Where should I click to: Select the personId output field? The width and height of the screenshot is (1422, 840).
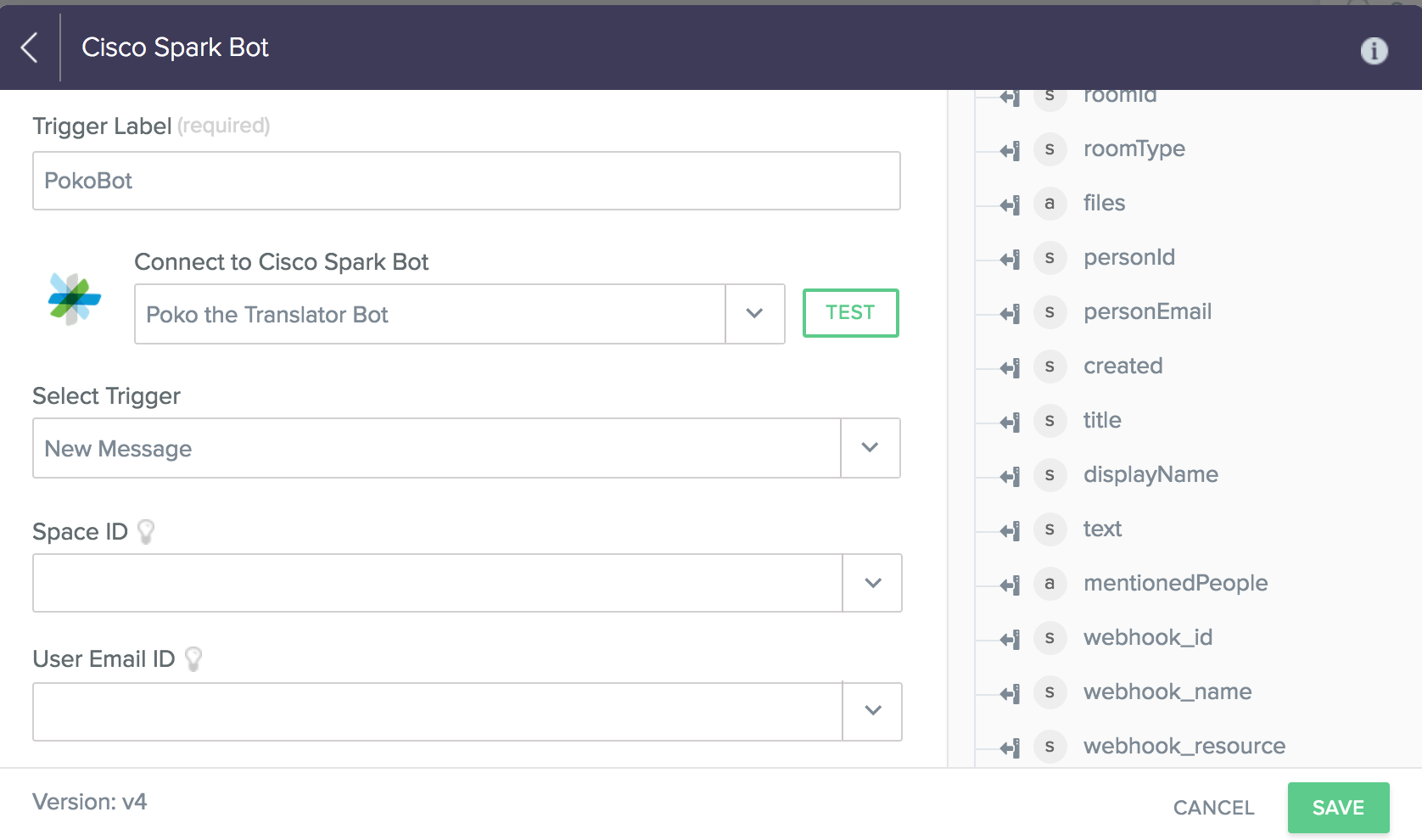click(1129, 258)
